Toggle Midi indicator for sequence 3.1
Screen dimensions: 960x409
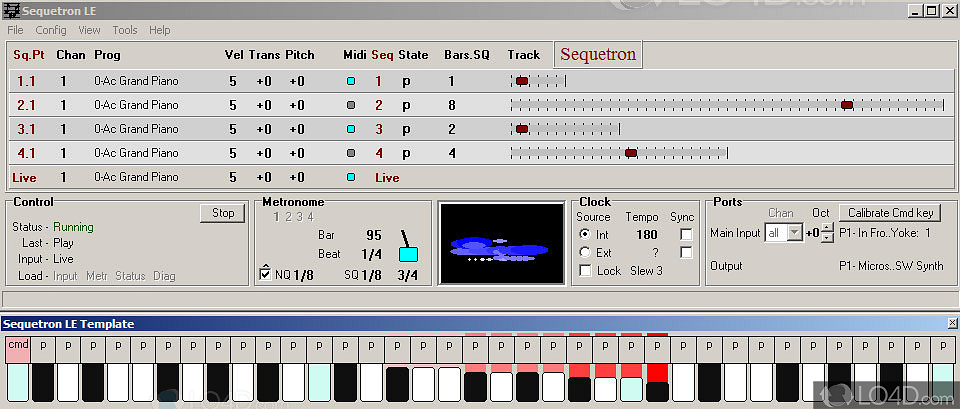coord(351,129)
